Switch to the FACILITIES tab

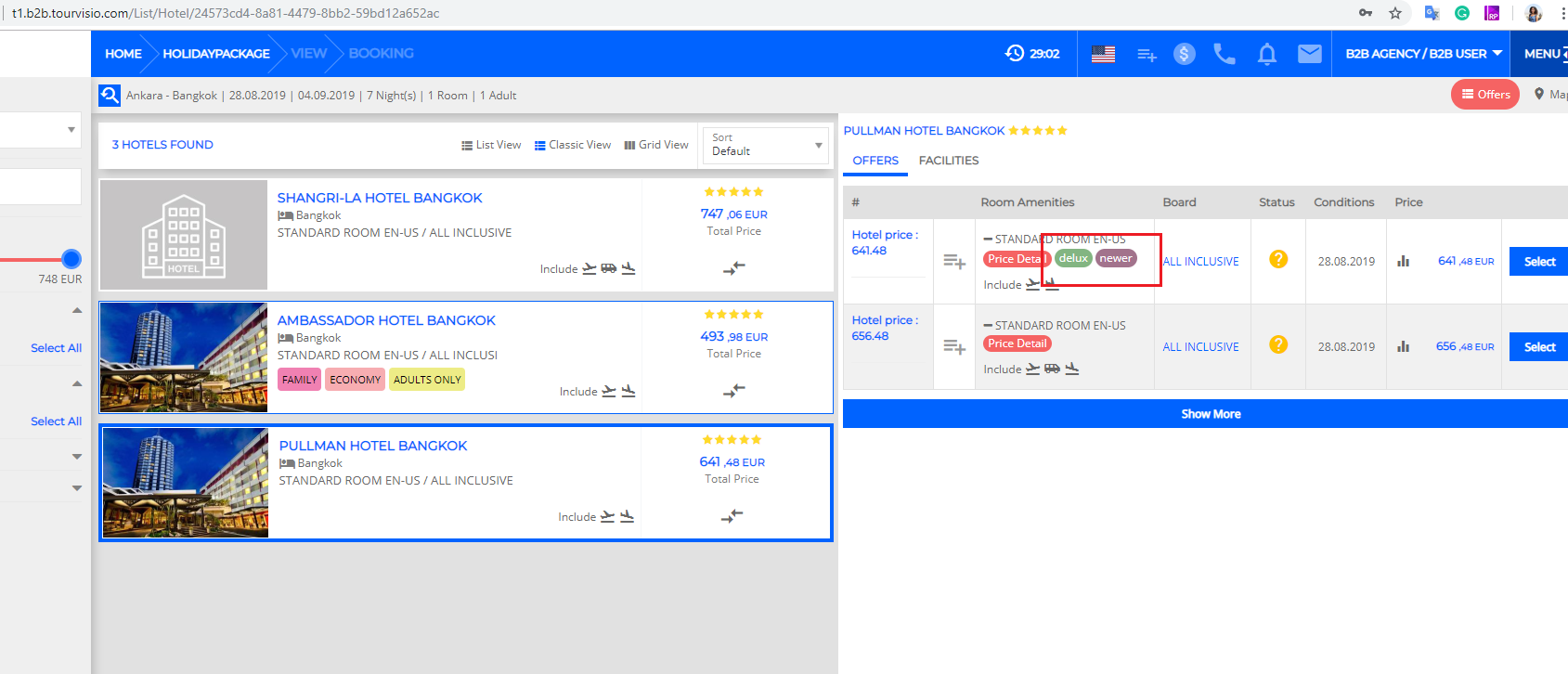[x=948, y=161]
